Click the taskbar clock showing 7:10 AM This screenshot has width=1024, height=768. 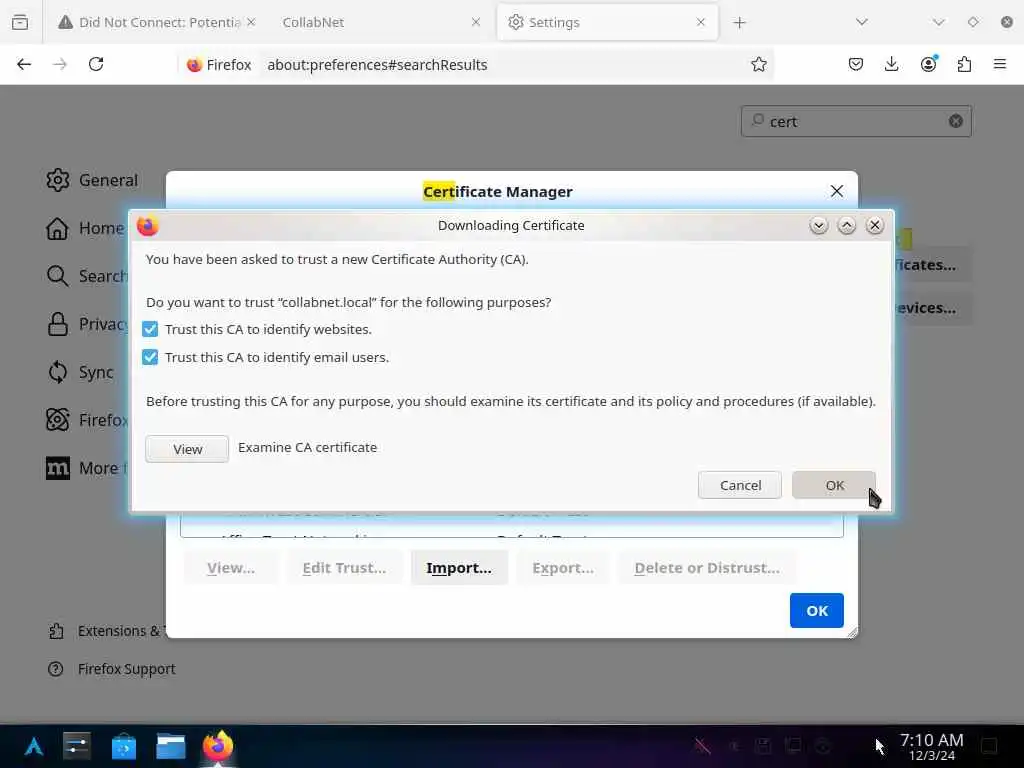click(931, 746)
